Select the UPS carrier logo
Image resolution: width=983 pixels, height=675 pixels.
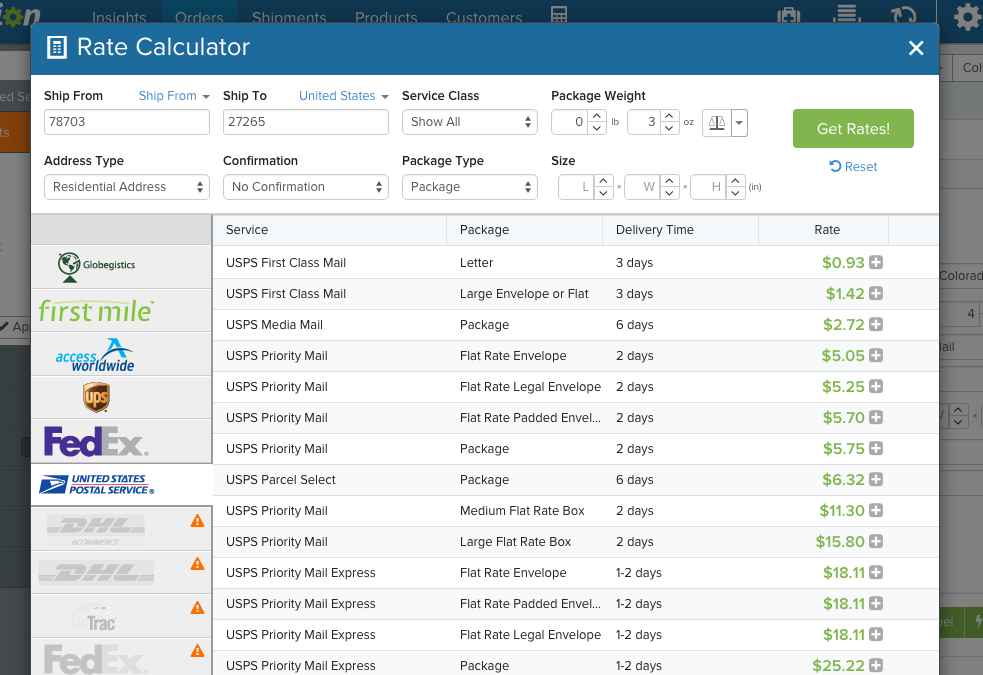click(96, 398)
